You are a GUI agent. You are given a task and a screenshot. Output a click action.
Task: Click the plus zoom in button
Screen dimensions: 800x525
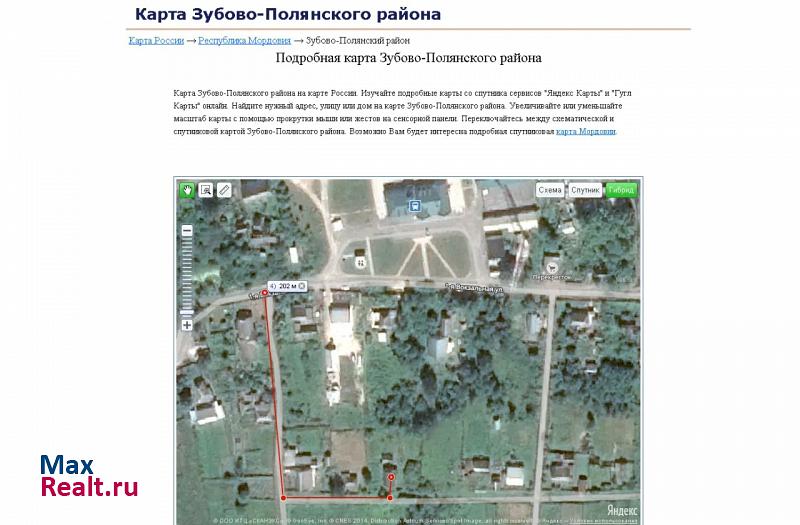tap(187, 325)
